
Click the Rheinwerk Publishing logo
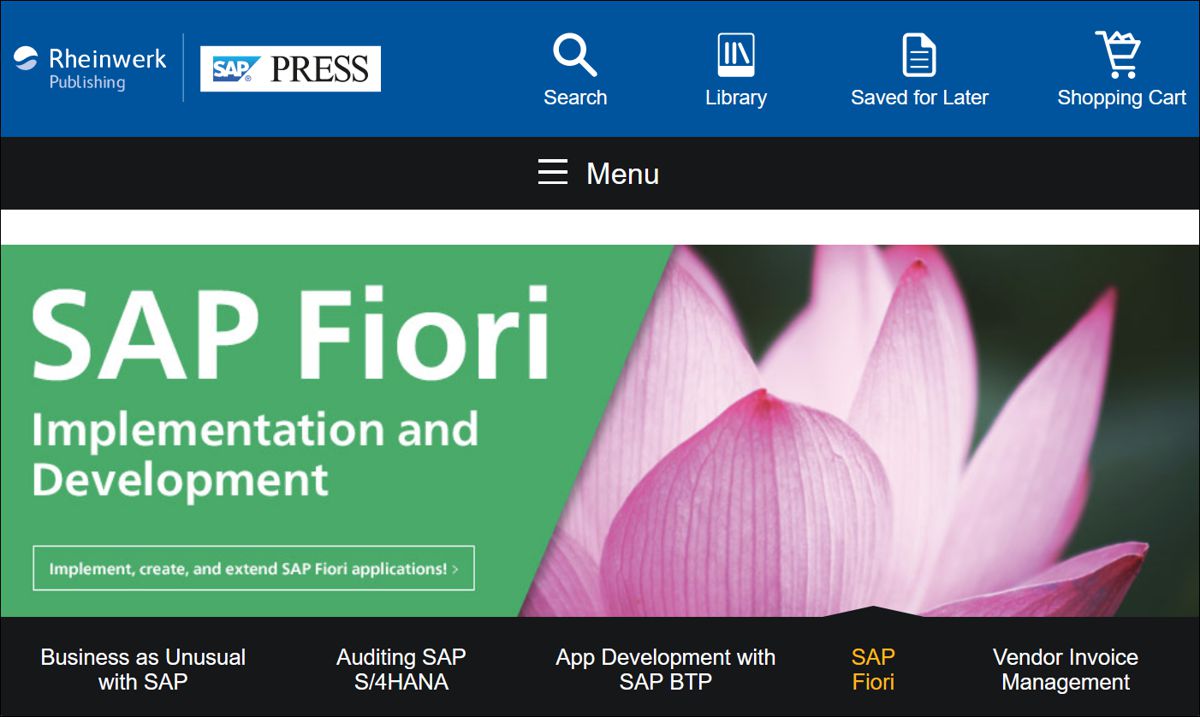click(x=90, y=68)
